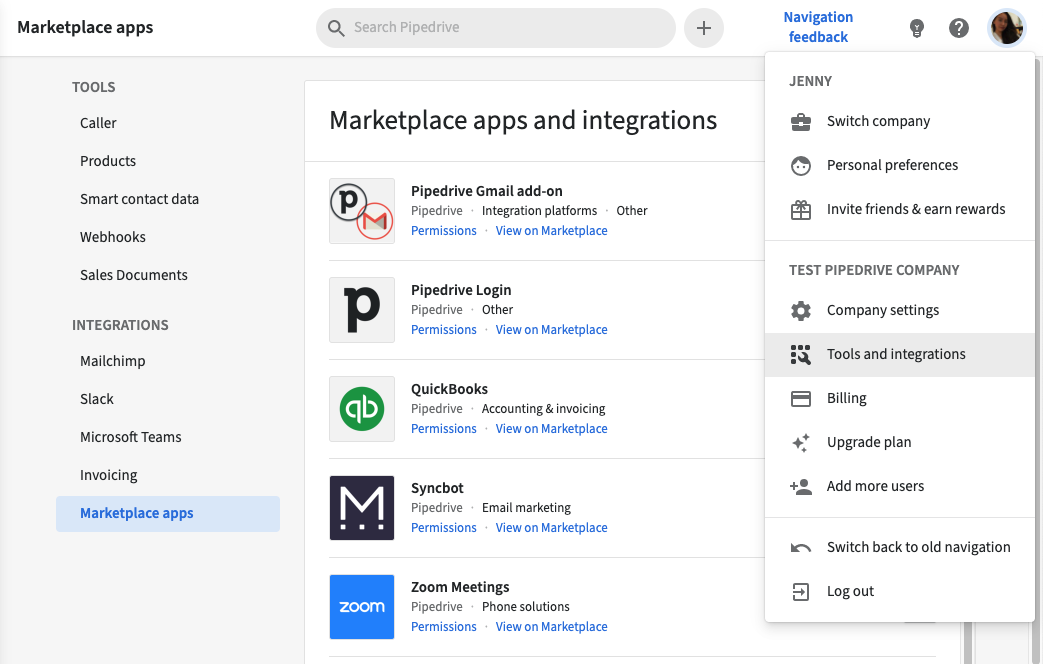
Task: Click the Personal preferences face icon
Action: click(x=801, y=166)
